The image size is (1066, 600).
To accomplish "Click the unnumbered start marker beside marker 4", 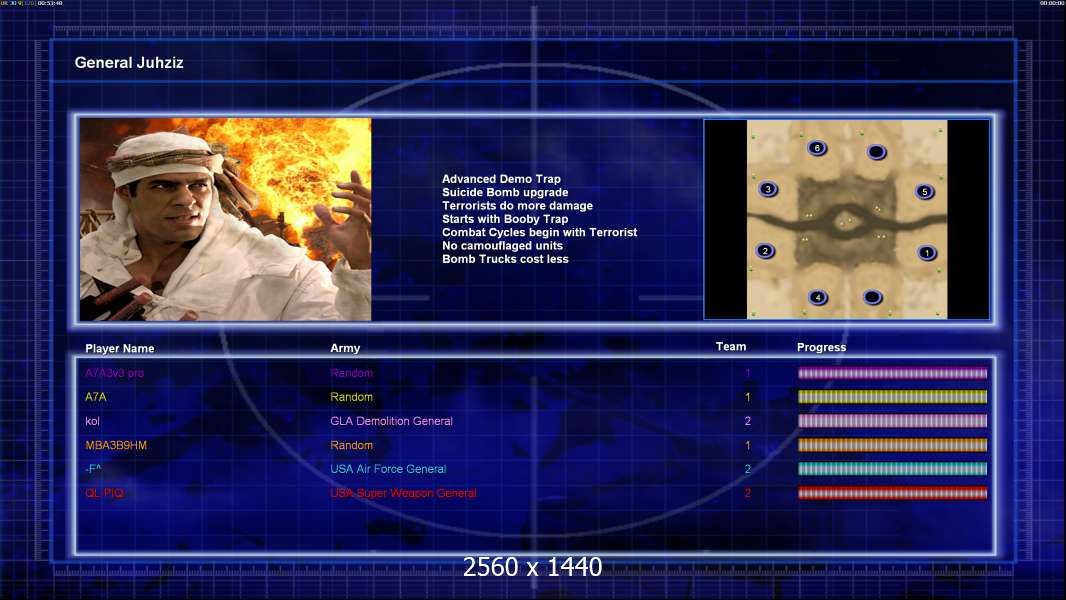I will (x=872, y=297).
